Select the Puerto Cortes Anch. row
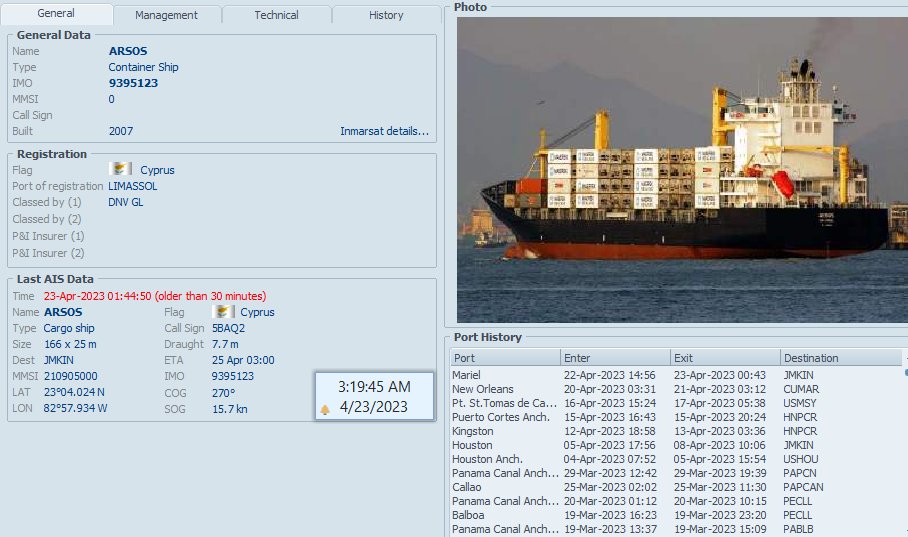This screenshot has width=908, height=537. (x=676, y=417)
